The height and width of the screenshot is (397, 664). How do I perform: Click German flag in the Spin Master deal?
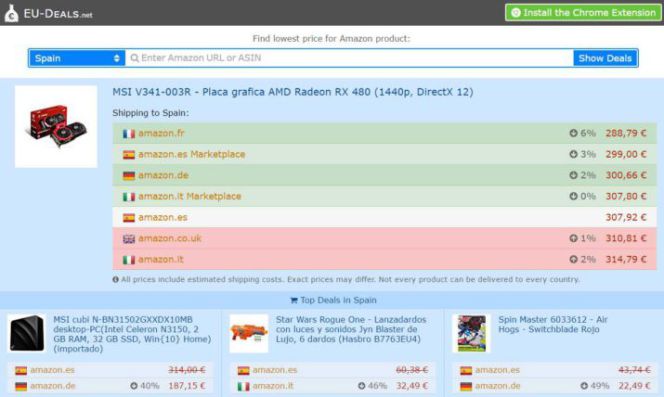[466, 386]
